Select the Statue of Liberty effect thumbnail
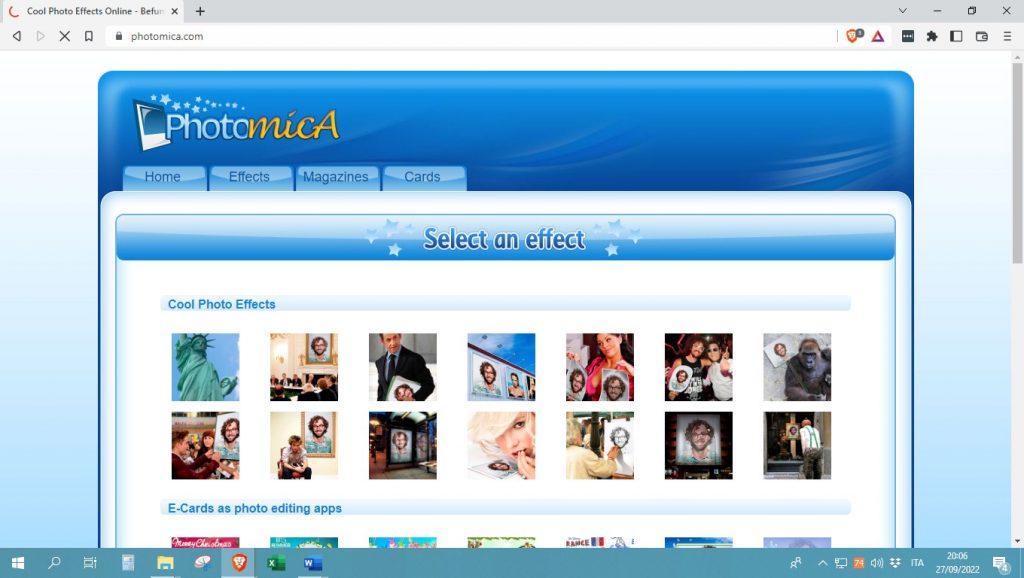 pyautogui.click(x=205, y=366)
